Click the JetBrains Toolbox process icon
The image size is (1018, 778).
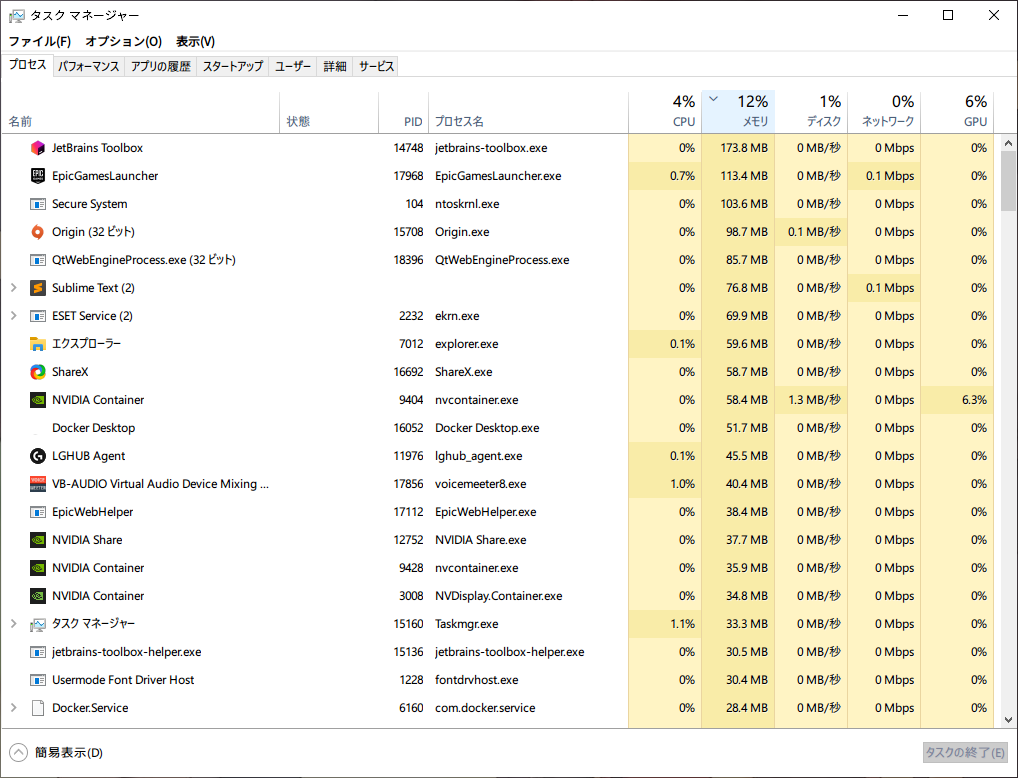38,148
